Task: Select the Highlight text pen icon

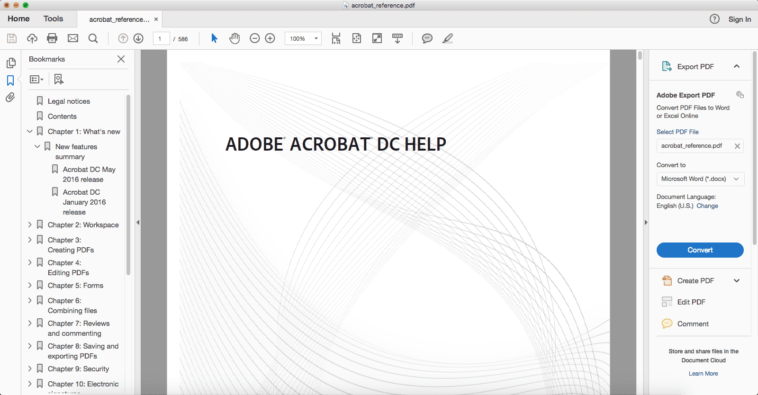Action: tap(448, 38)
